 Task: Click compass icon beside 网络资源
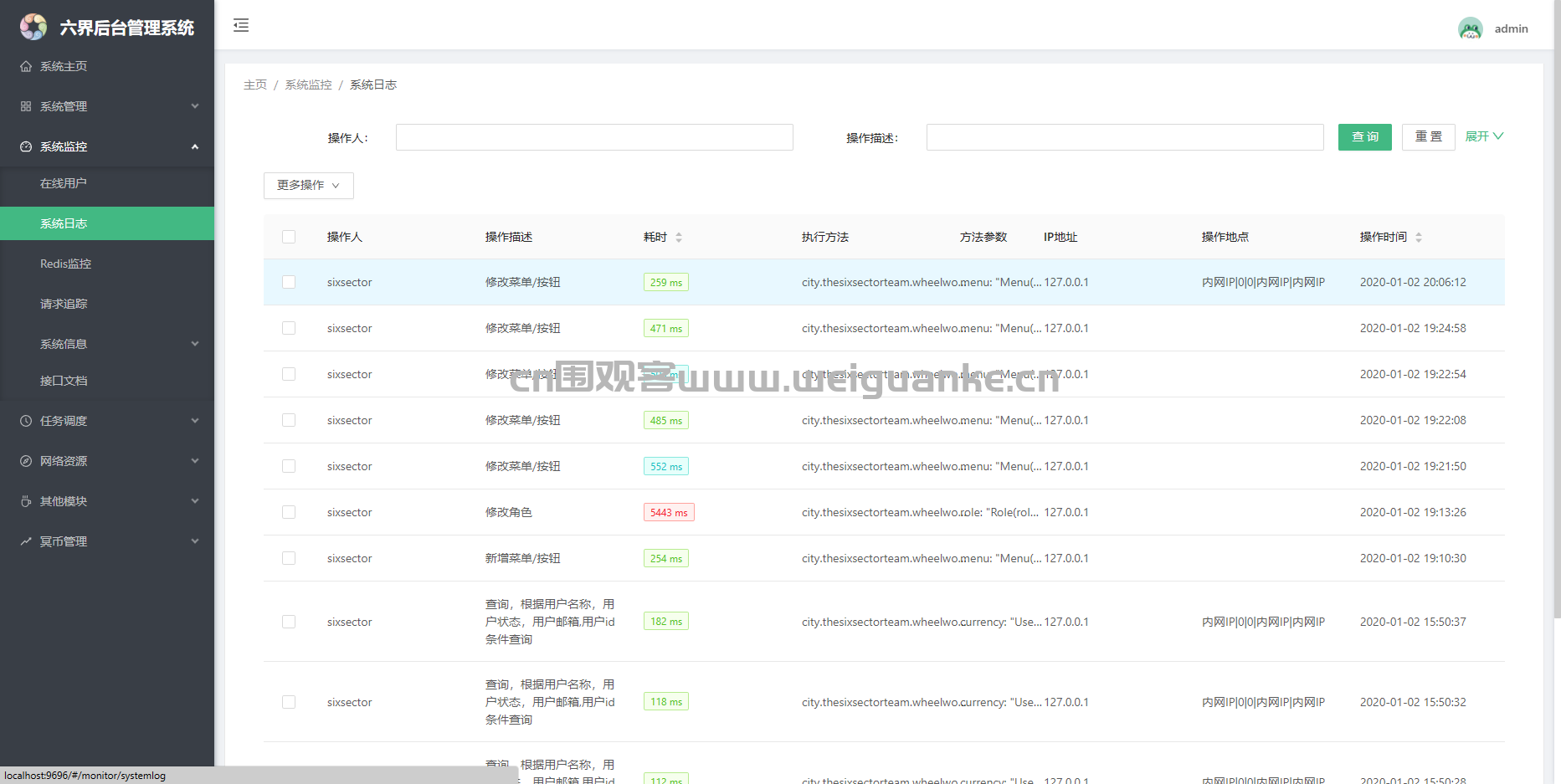point(26,461)
